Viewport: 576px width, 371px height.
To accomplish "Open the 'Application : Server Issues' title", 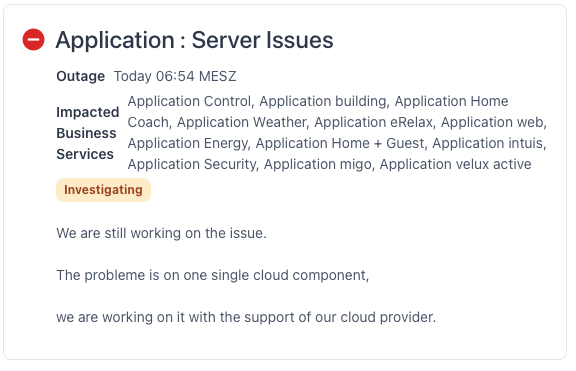I will pos(194,40).
